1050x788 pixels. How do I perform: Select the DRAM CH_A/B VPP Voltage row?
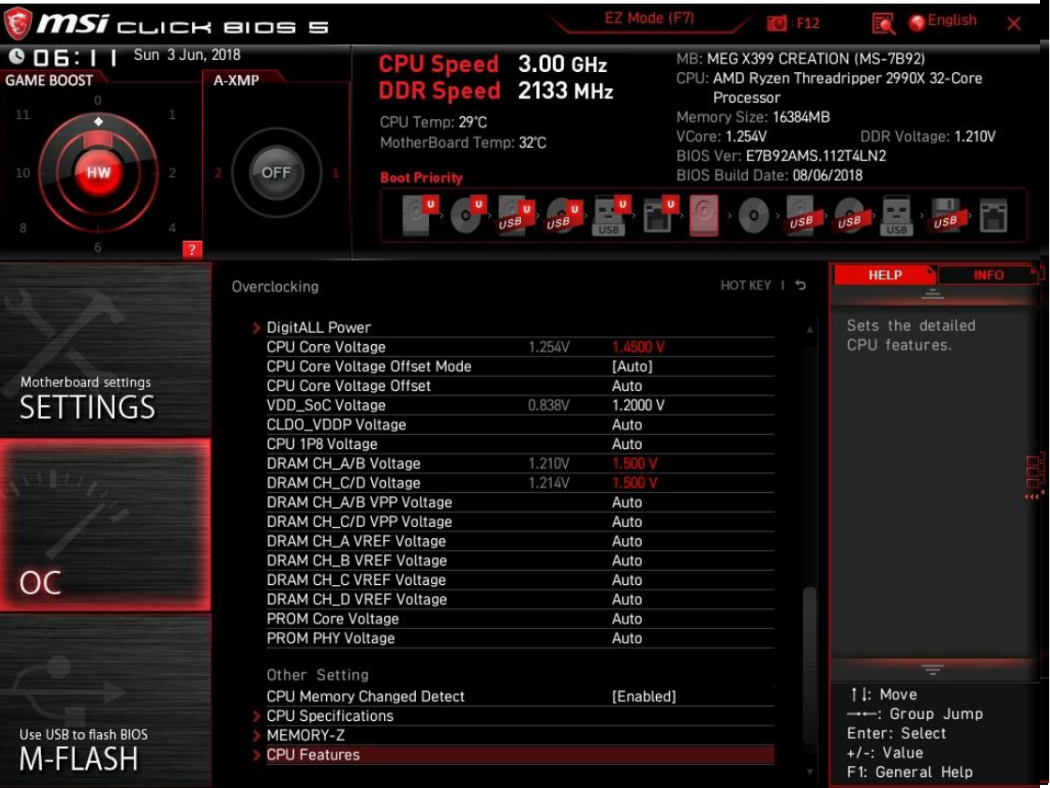(x=520, y=502)
